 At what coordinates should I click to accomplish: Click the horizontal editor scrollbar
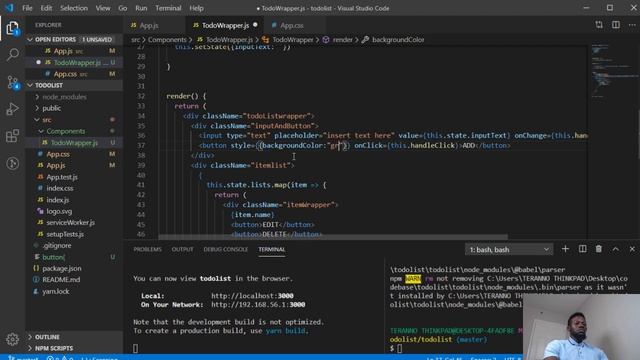[333, 237]
